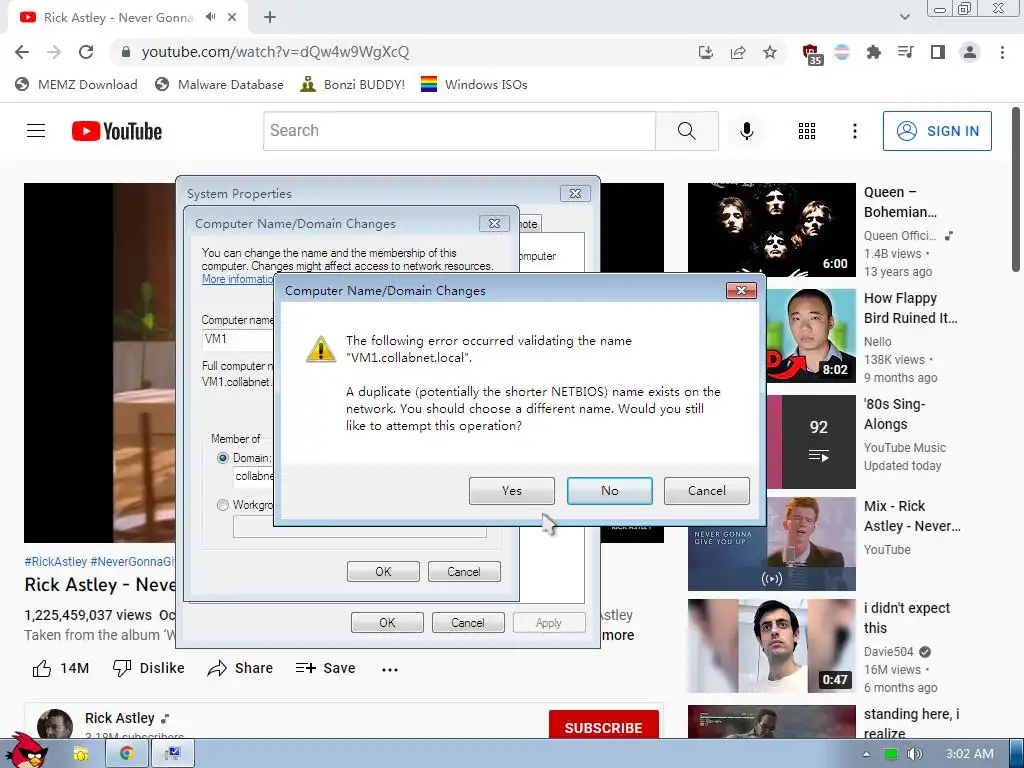Open the Chrome profile avatar
Image resolution: width=1024 pixels, height=768 pixels.
coord(970,52)
